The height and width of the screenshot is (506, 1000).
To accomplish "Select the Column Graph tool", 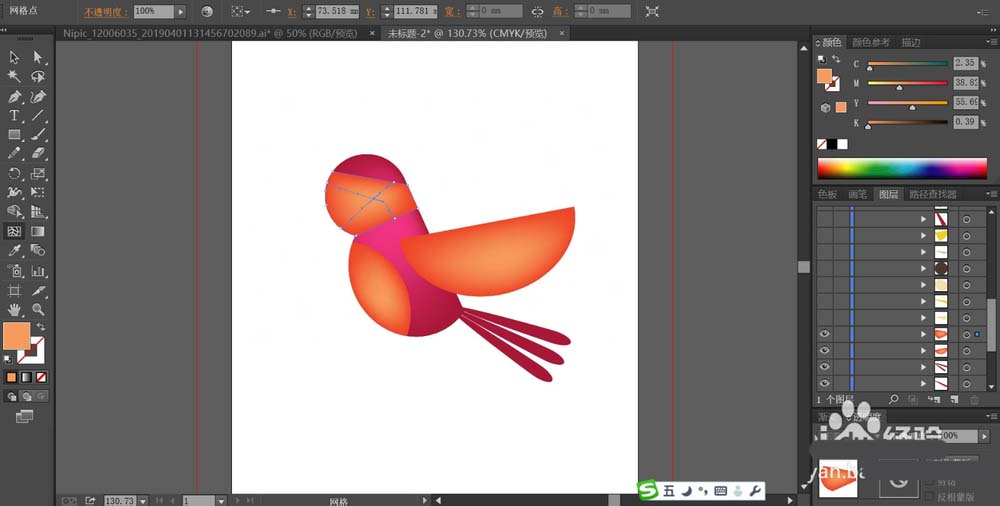I will (38, 271).
